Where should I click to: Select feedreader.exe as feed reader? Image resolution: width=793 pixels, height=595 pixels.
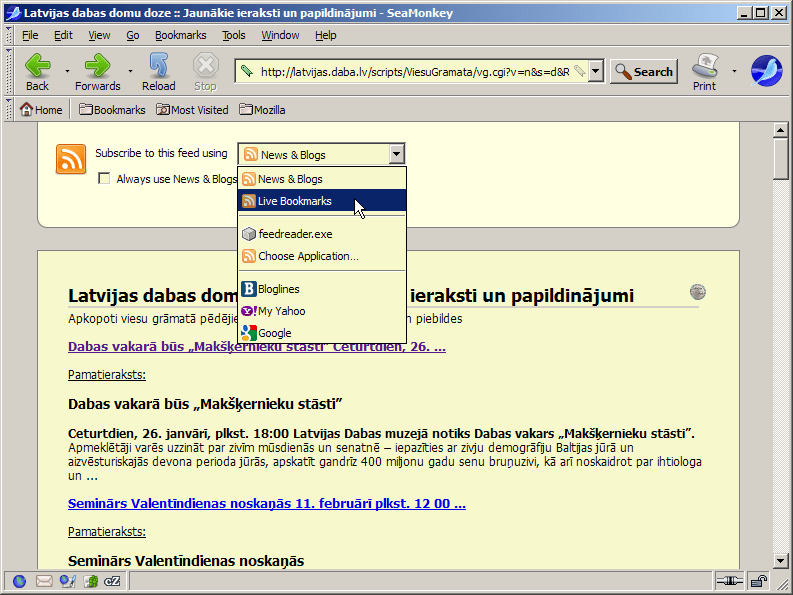click(322, 234)
